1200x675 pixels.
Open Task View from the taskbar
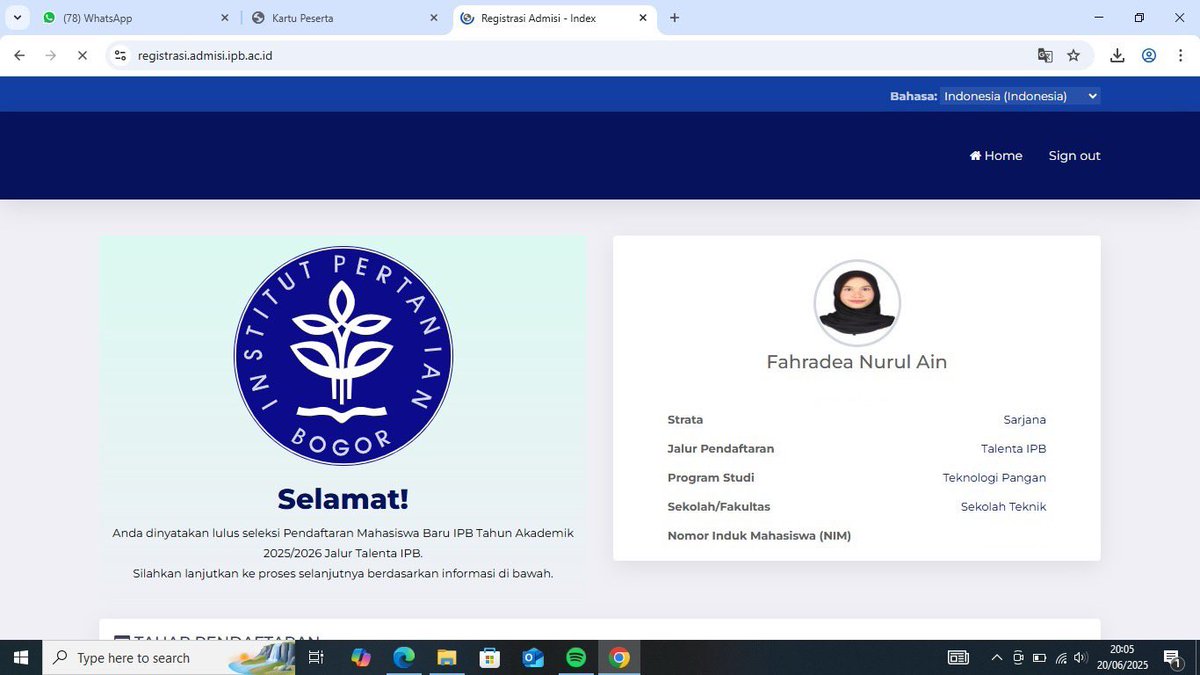(x=316, y=657)
